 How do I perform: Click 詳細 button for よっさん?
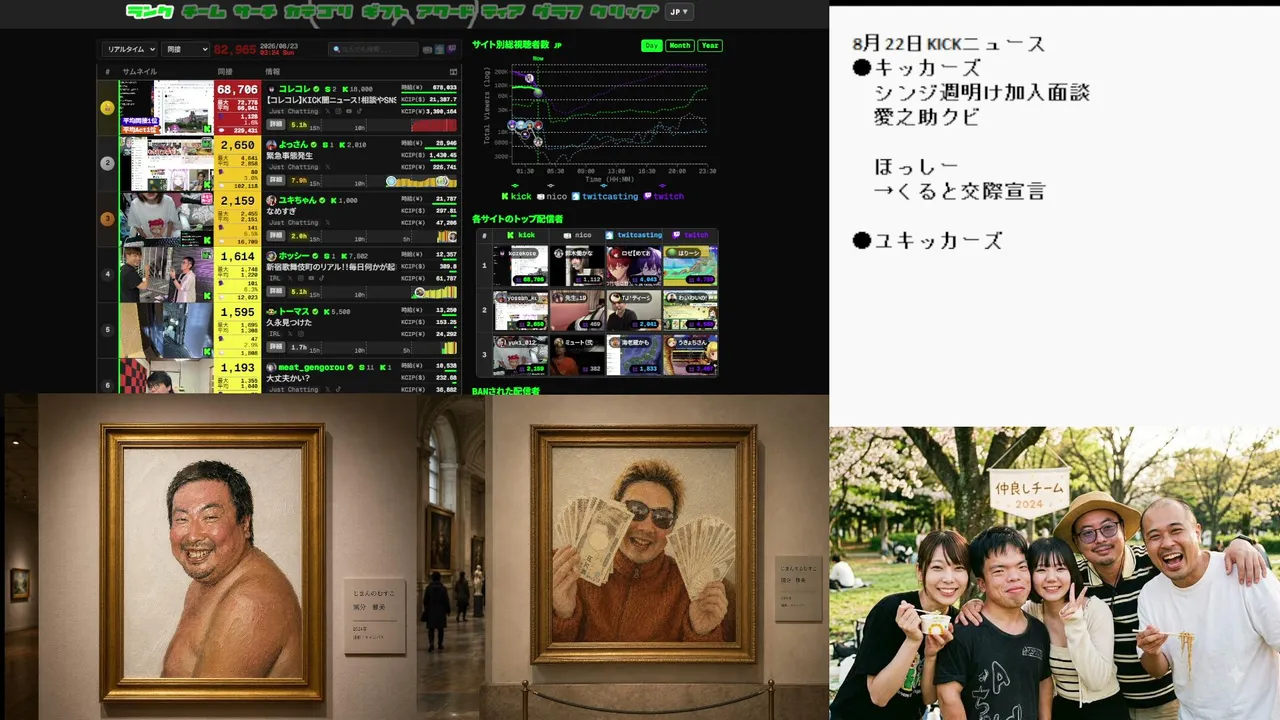(276, 181)
